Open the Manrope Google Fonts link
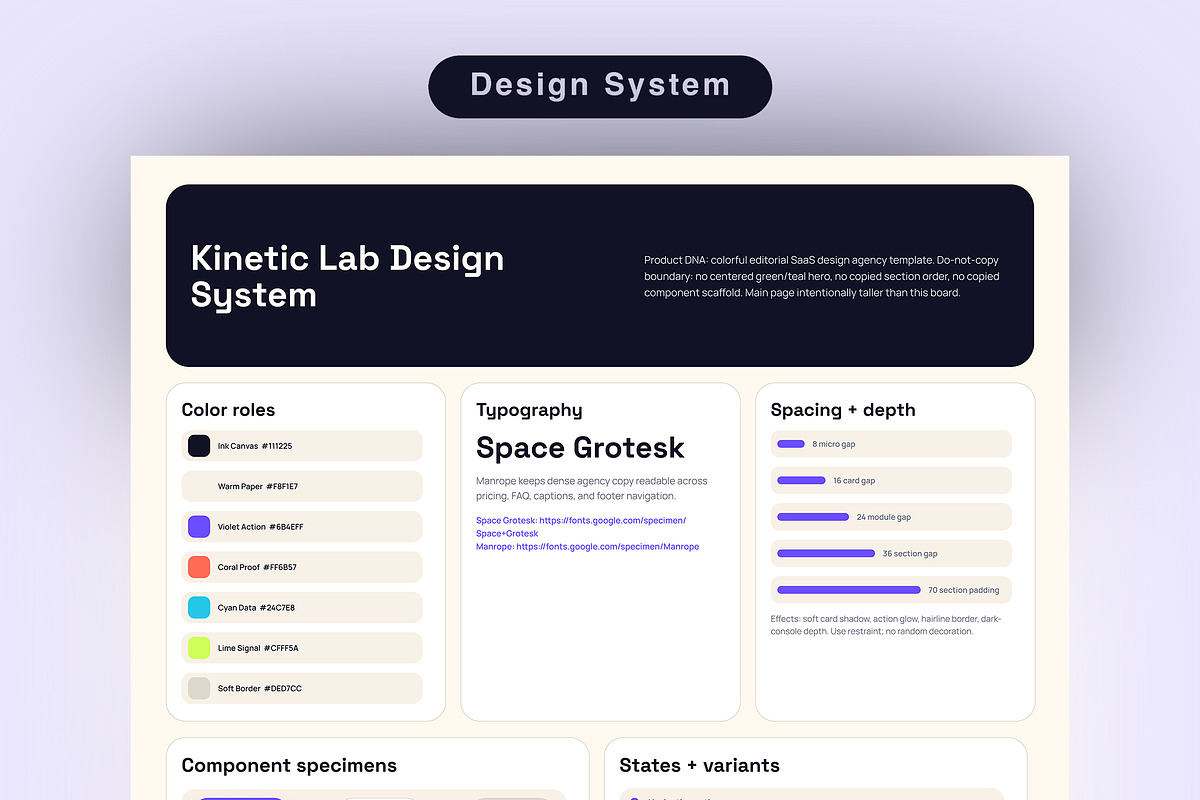This screenshot has width=1200, height=800. pos(588,547)
